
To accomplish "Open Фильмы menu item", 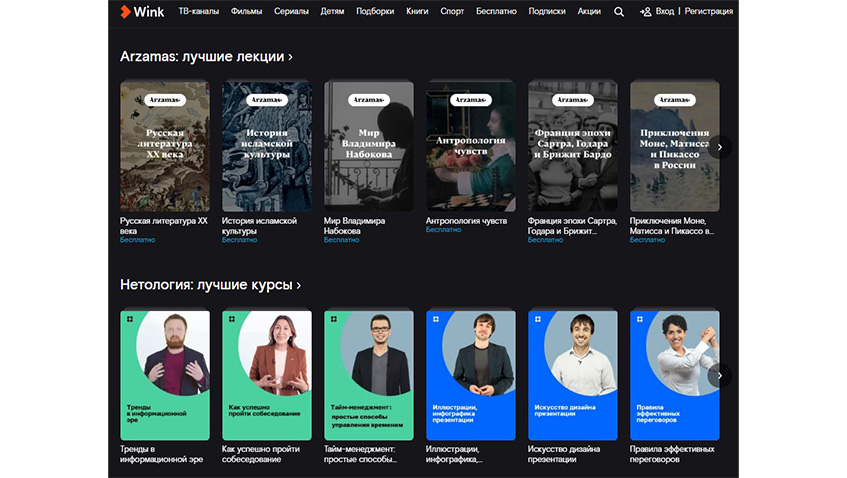I will pyautogui.click(x=246, y=11).
